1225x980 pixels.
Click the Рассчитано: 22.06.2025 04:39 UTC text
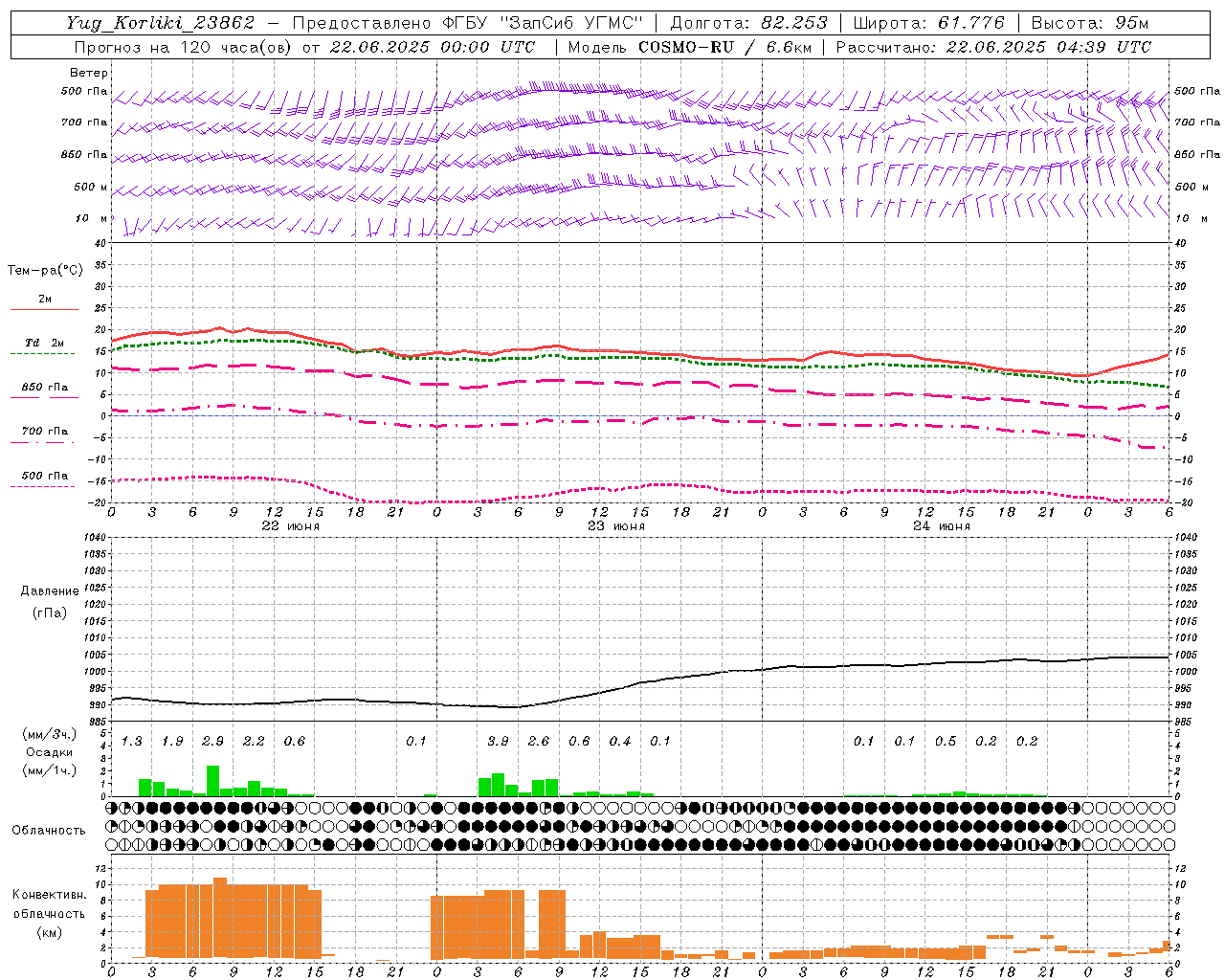[x=993, y=47]
